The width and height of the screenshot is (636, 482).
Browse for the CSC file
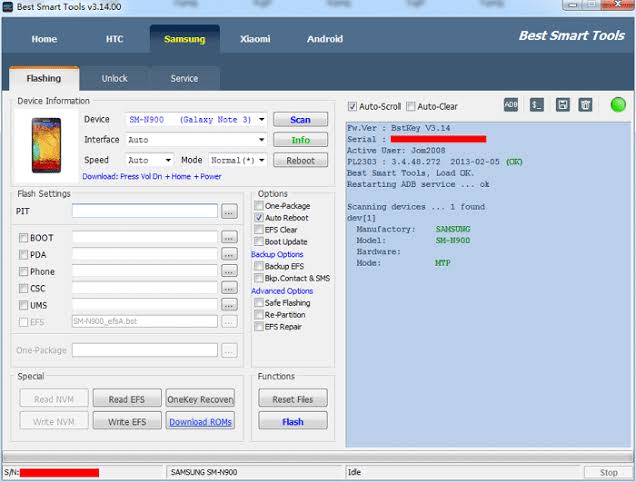pyautogui.click(x=229, y=288)
